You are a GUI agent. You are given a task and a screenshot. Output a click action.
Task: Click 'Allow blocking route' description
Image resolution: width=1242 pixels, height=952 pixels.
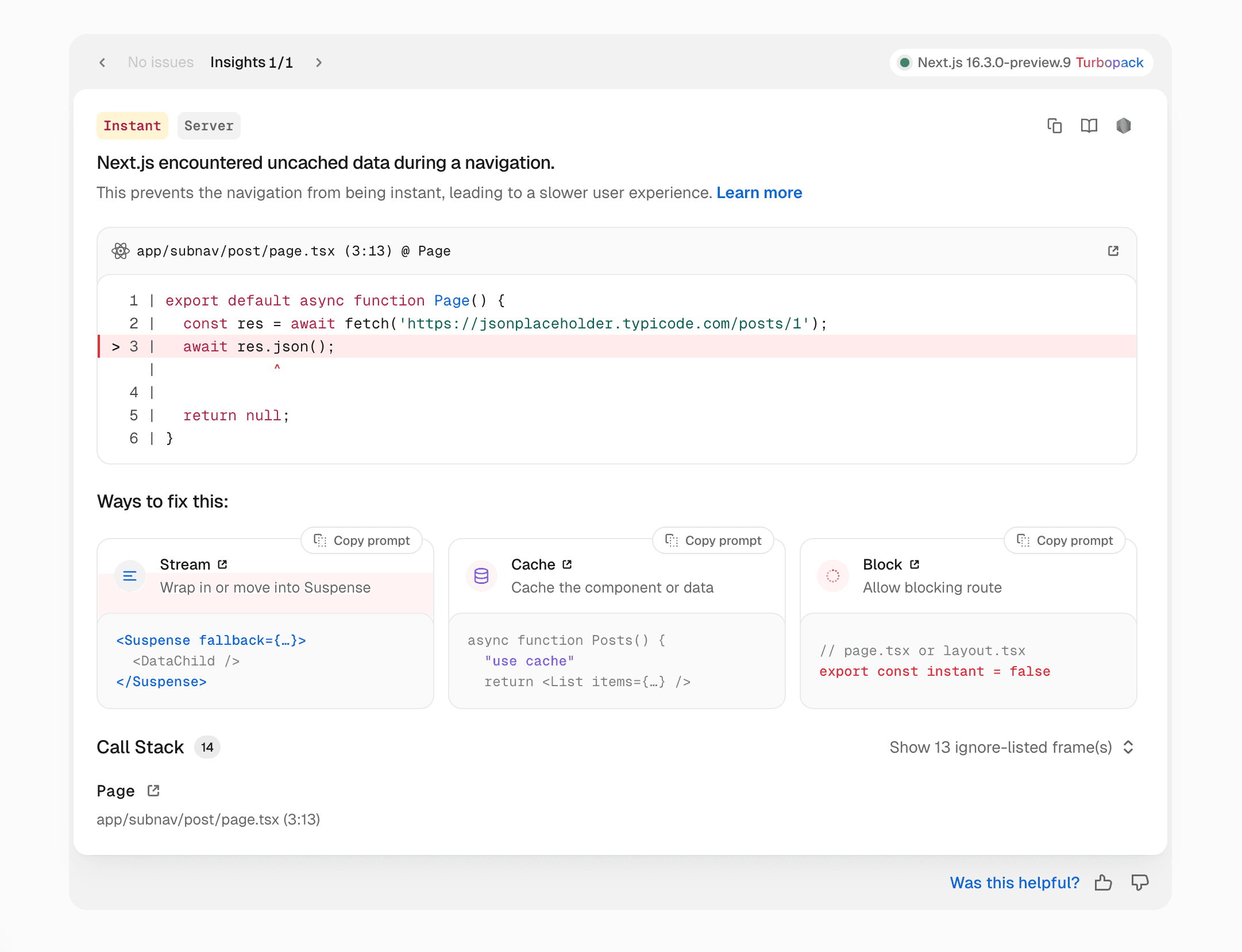pyautogui.click(x=932, y=587)
